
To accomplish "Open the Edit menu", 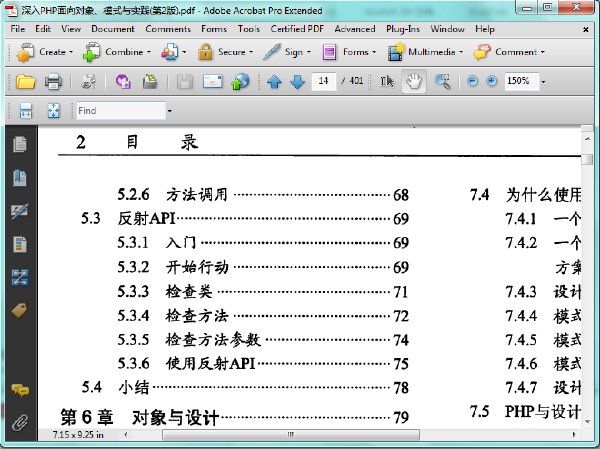I will coord(43,29).
